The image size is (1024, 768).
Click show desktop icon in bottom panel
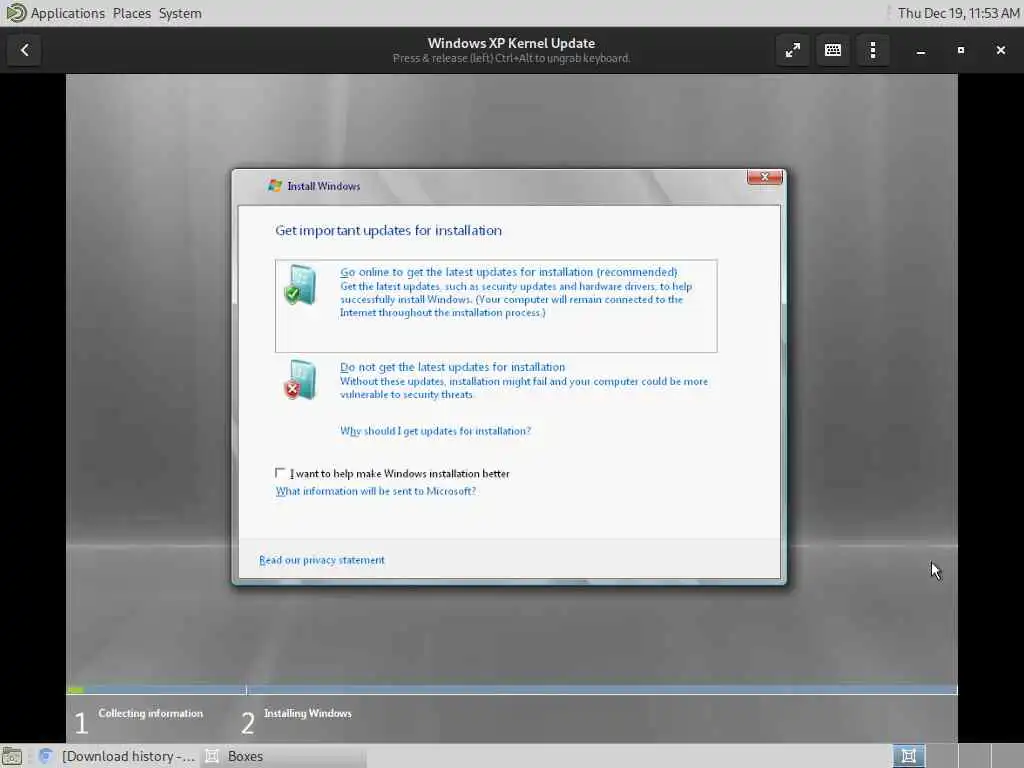pos(12,756)
